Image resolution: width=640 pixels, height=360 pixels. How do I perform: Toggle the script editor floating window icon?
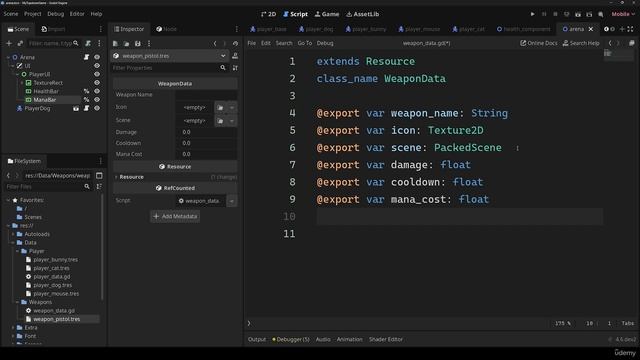[x=631, y=43]
